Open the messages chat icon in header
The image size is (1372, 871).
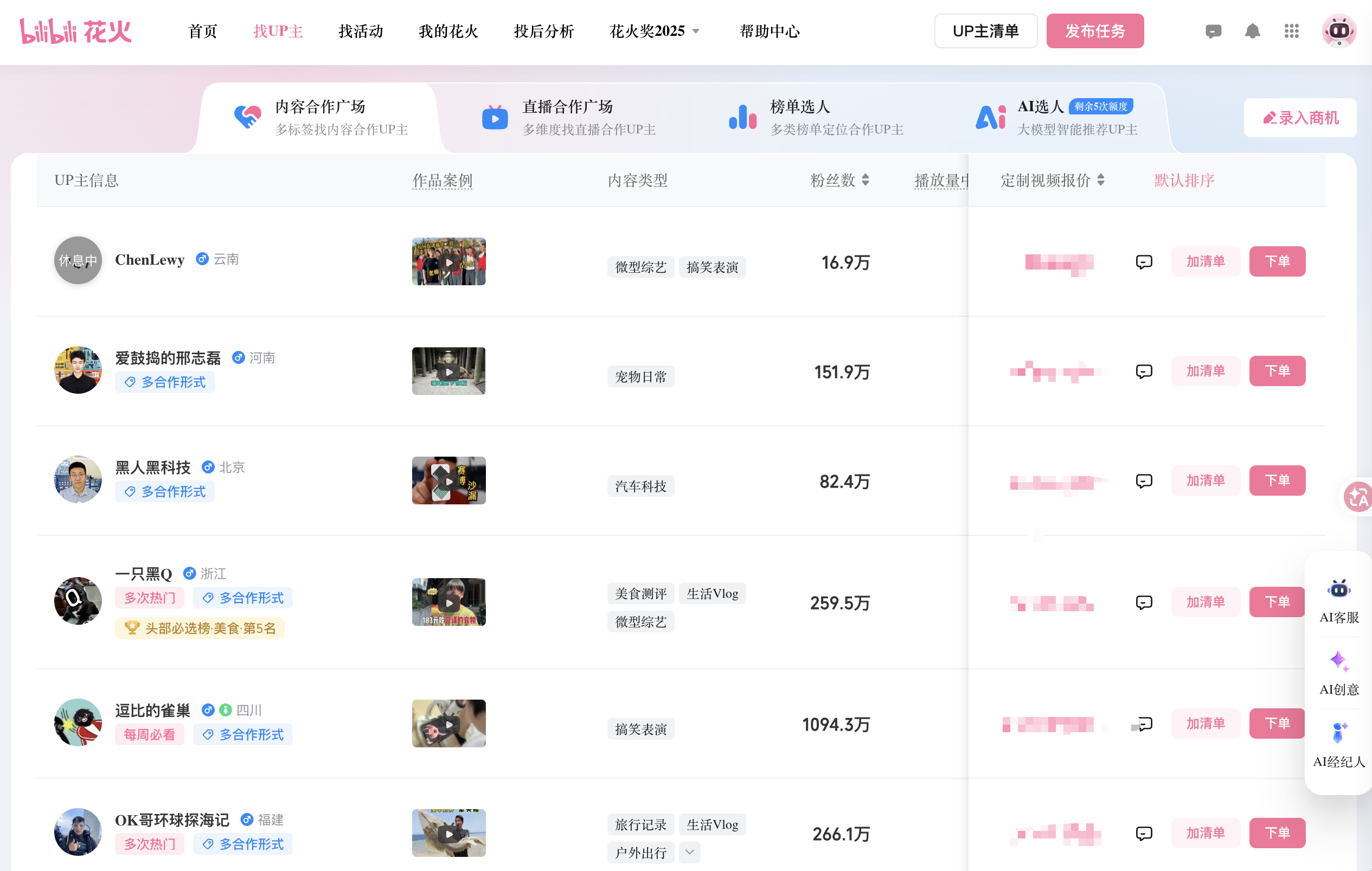click(x=1213, y=31)
